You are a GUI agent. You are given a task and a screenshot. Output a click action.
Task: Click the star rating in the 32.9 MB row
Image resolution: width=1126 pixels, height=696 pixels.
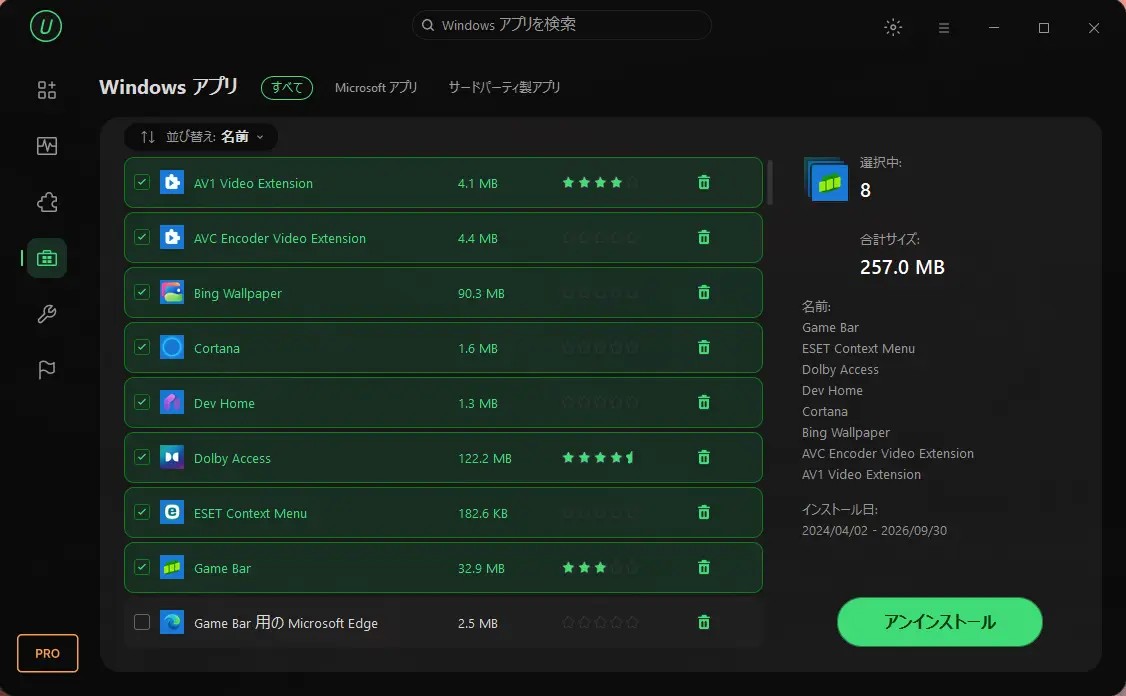pyautogui.click(x=600, y=567)
